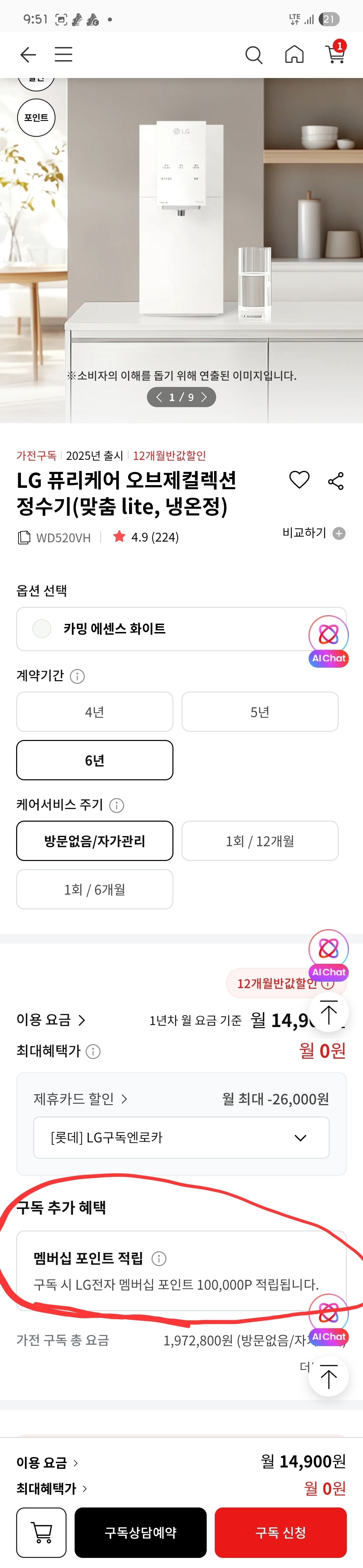Choose the 1회/12개월 care service option
The image size is (363, 1568).
click(x=259, y=840)
